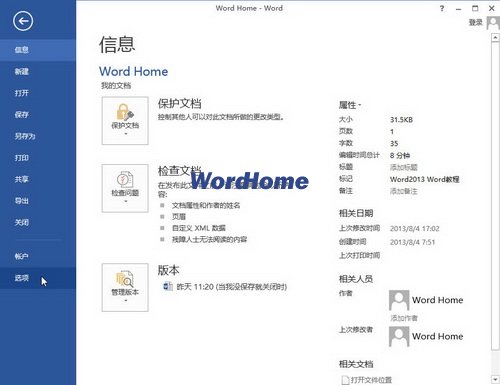Open the Manage Versions (管理版本) button
500x385 pixels.
[125, 287]
